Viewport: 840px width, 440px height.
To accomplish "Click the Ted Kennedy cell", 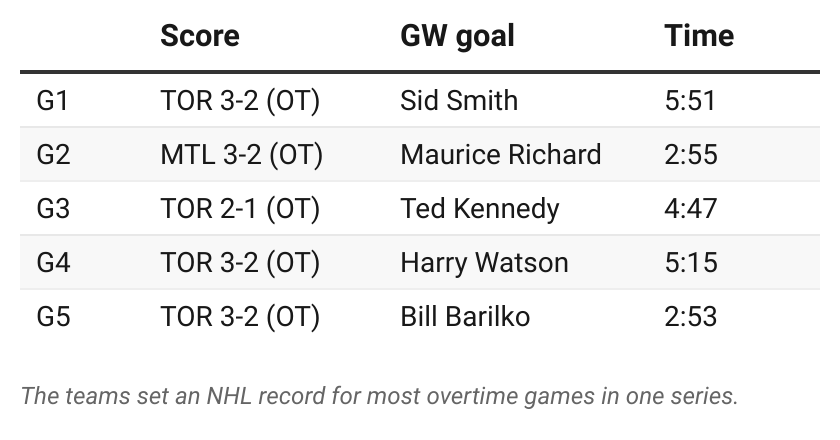I will click(x=480, y=209).
